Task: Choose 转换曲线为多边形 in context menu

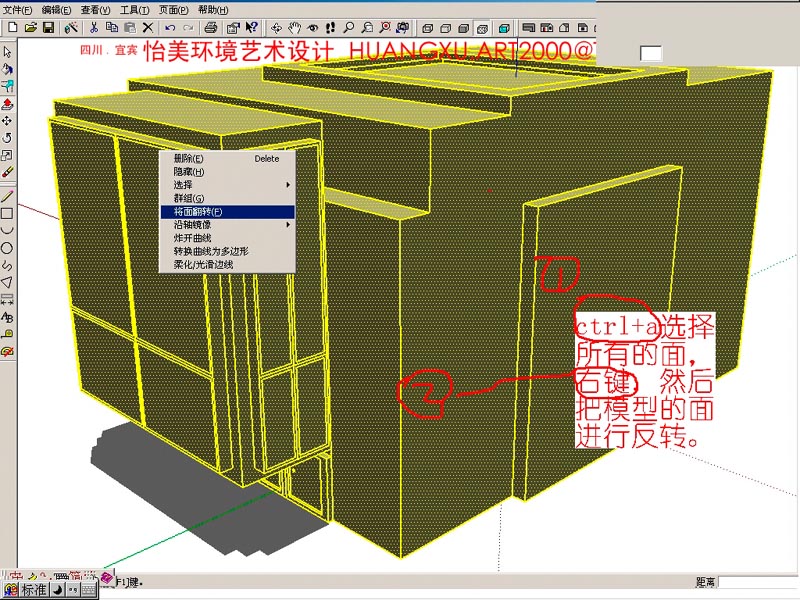Action: (x=228, y=251)
